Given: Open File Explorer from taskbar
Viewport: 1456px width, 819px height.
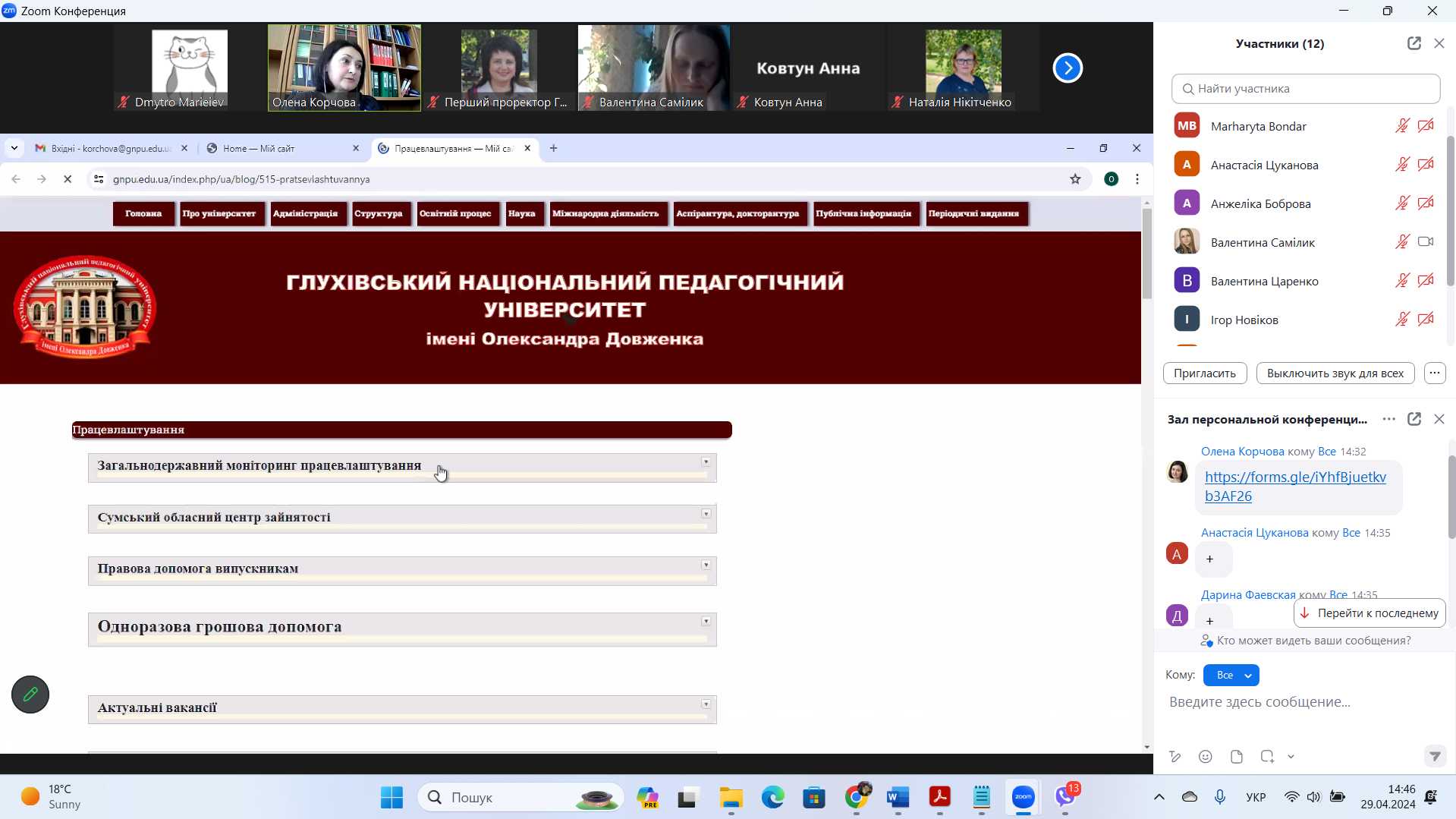Looking at the screenshot, I should tap(731, 797).
